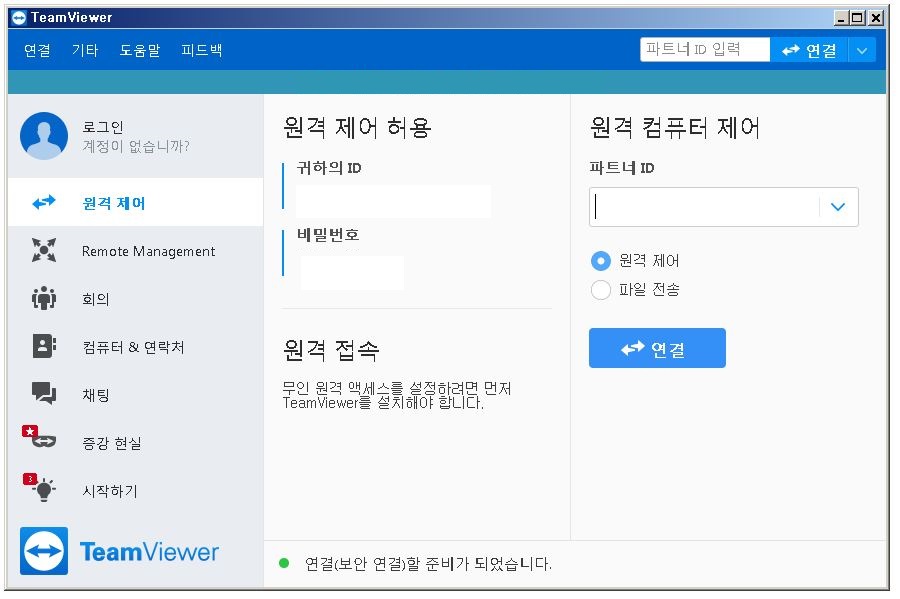Open dropdown arrow next to top 연결 button
The height and width of the screenshot is (599, 900).
point(862,50)
